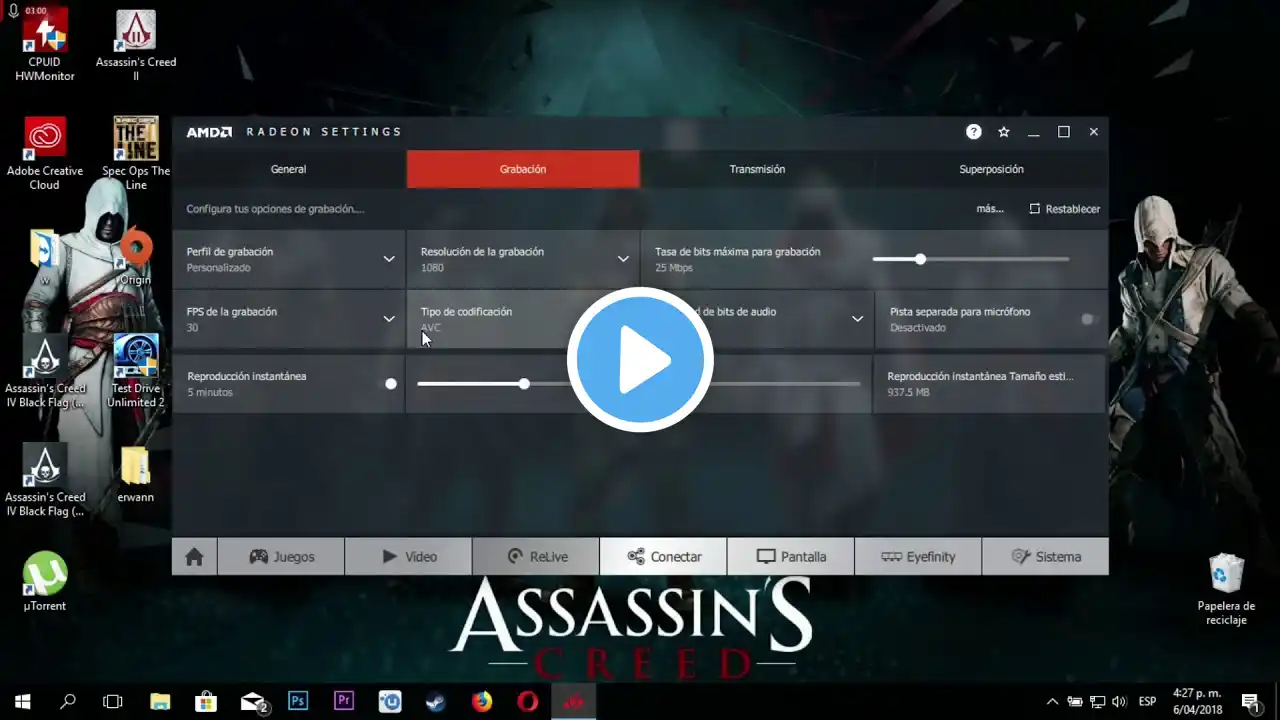Show hidden system tray icons
Screen dimensions: 1280x720
[1052, 701]
